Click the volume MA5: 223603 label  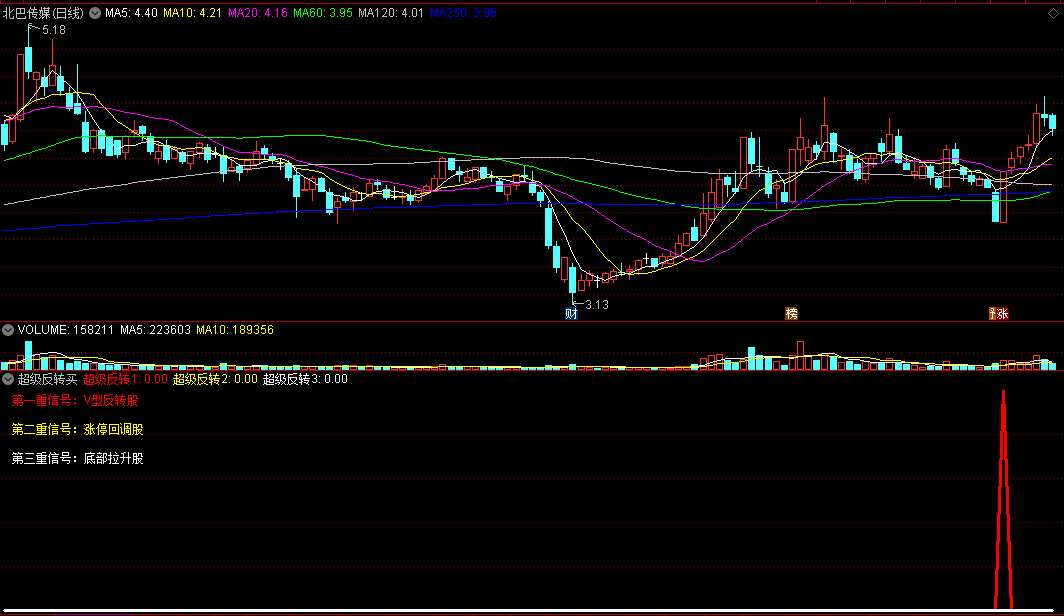[155, 330]
